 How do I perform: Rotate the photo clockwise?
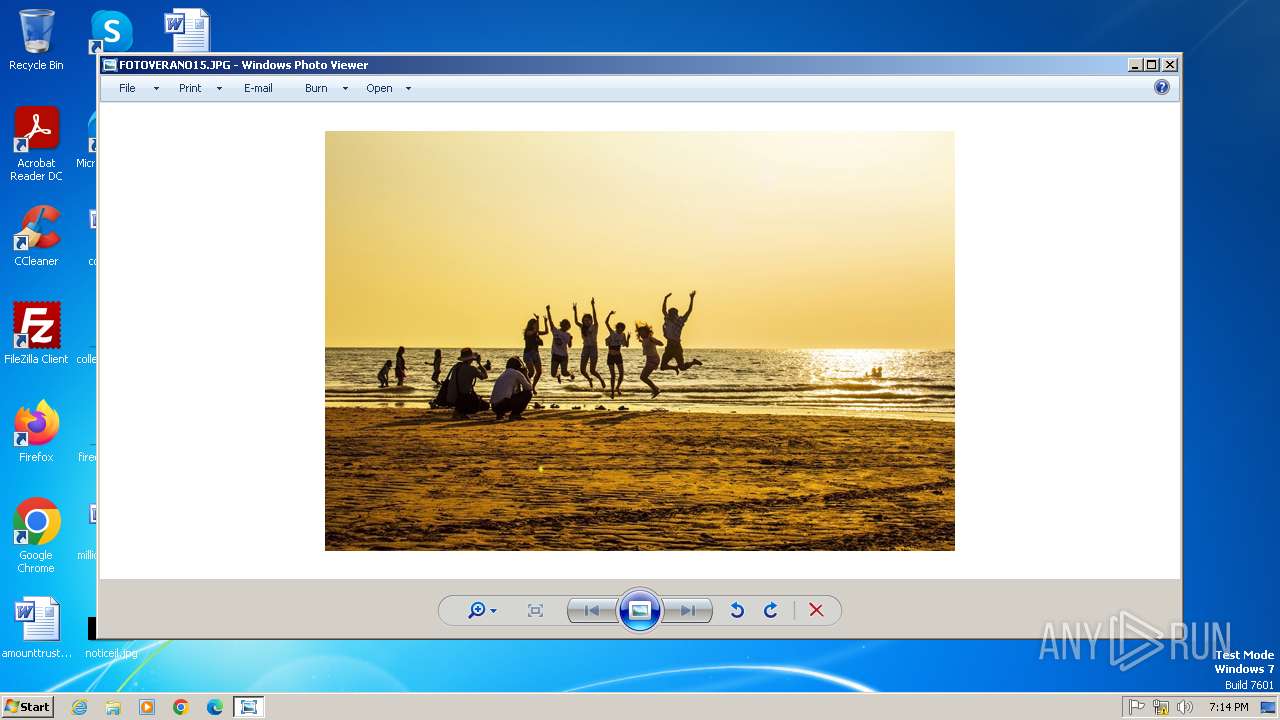click(771, 610)
